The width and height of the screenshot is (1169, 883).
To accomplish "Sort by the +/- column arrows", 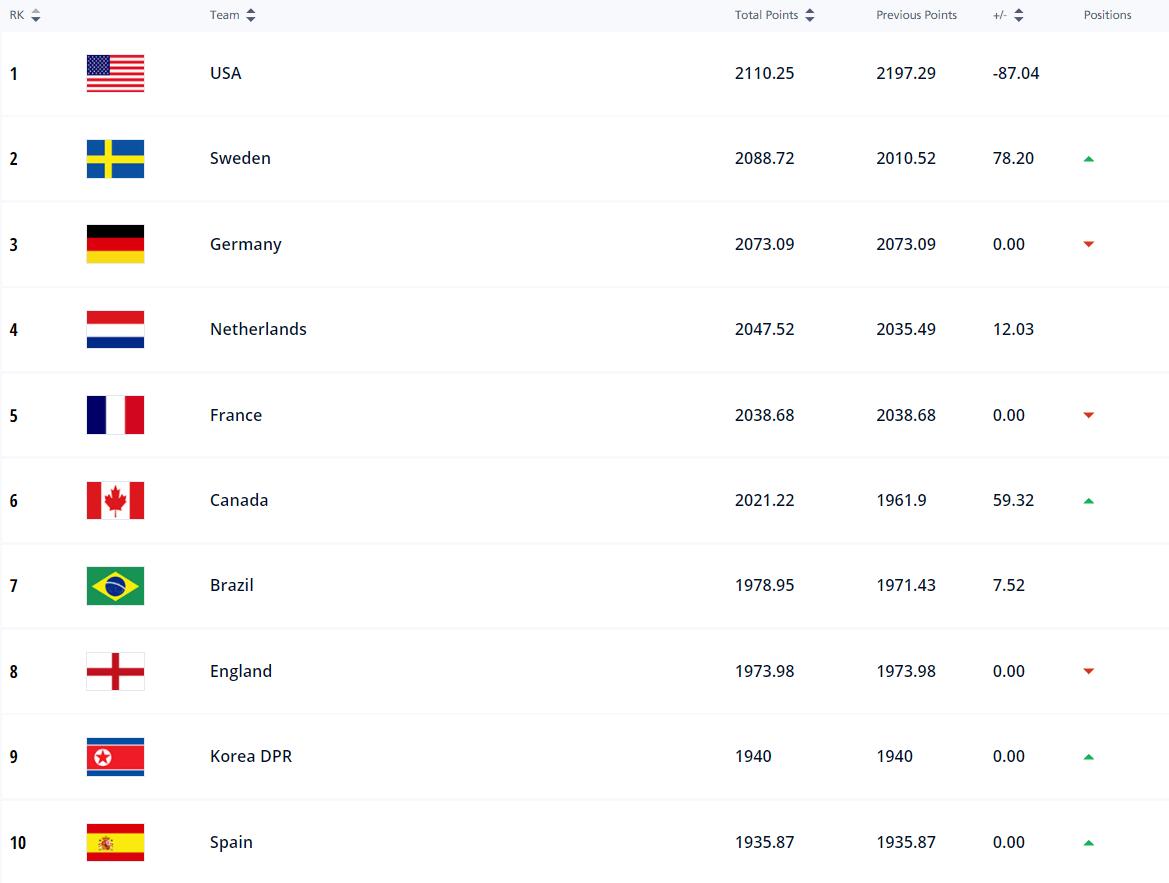I will tap(1019, 15).
